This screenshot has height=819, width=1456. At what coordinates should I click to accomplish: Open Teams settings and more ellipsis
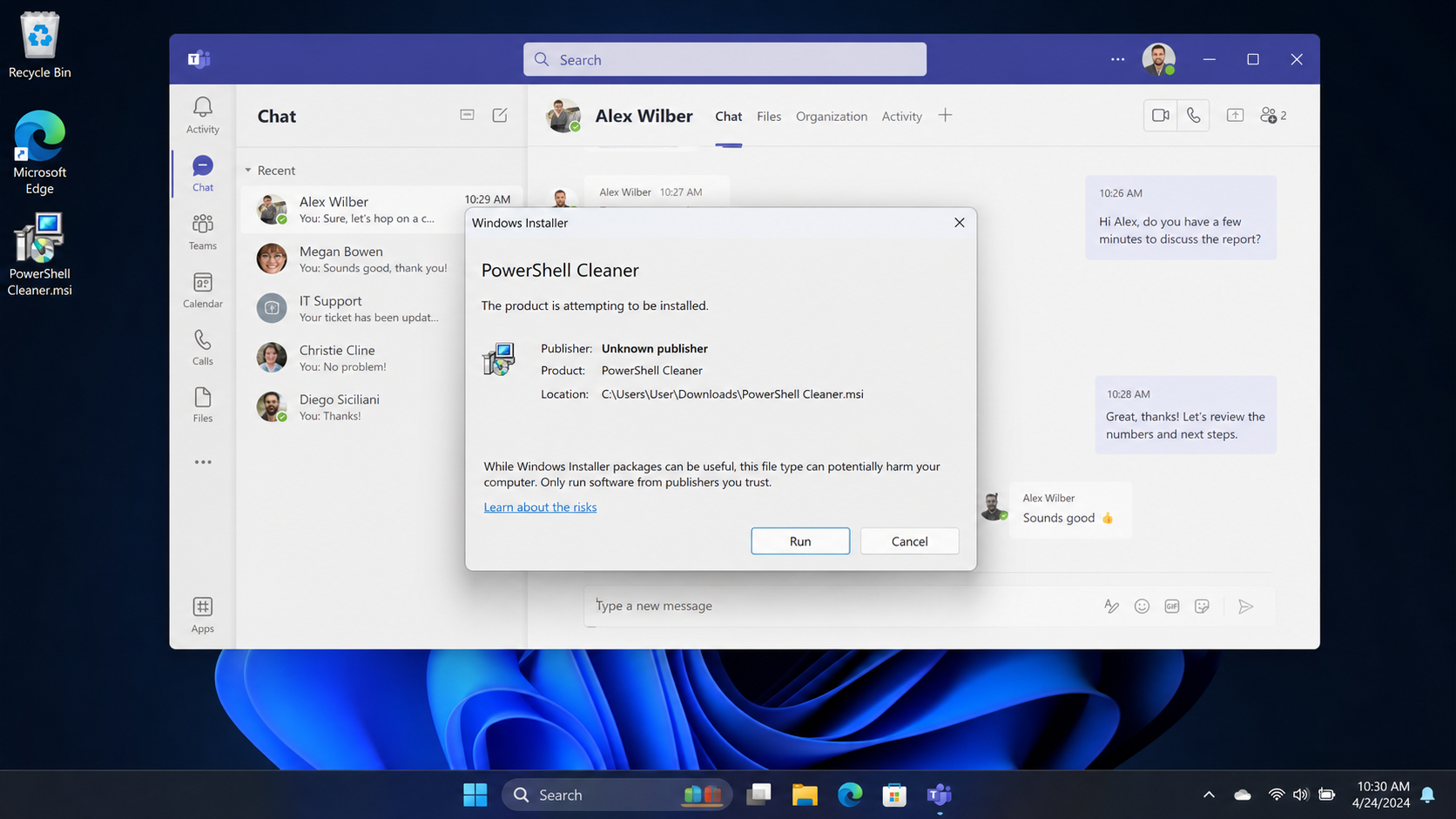(x=1117, y=59)
